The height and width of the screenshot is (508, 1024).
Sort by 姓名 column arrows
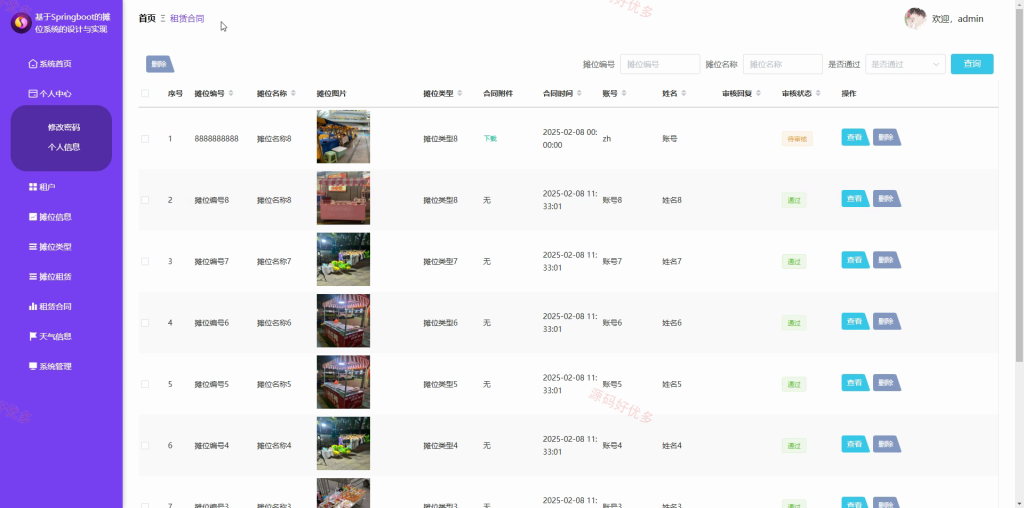tap(684, 93)
